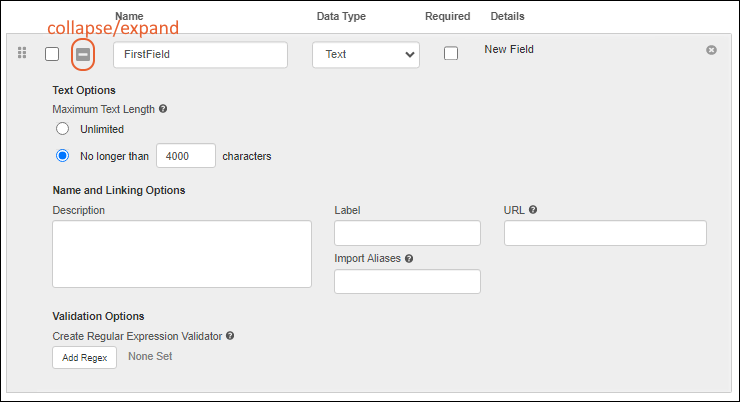The image size is (740, 402).
Task: Show Import Aliases help tooltip icon
Action: tap(409, 258)
